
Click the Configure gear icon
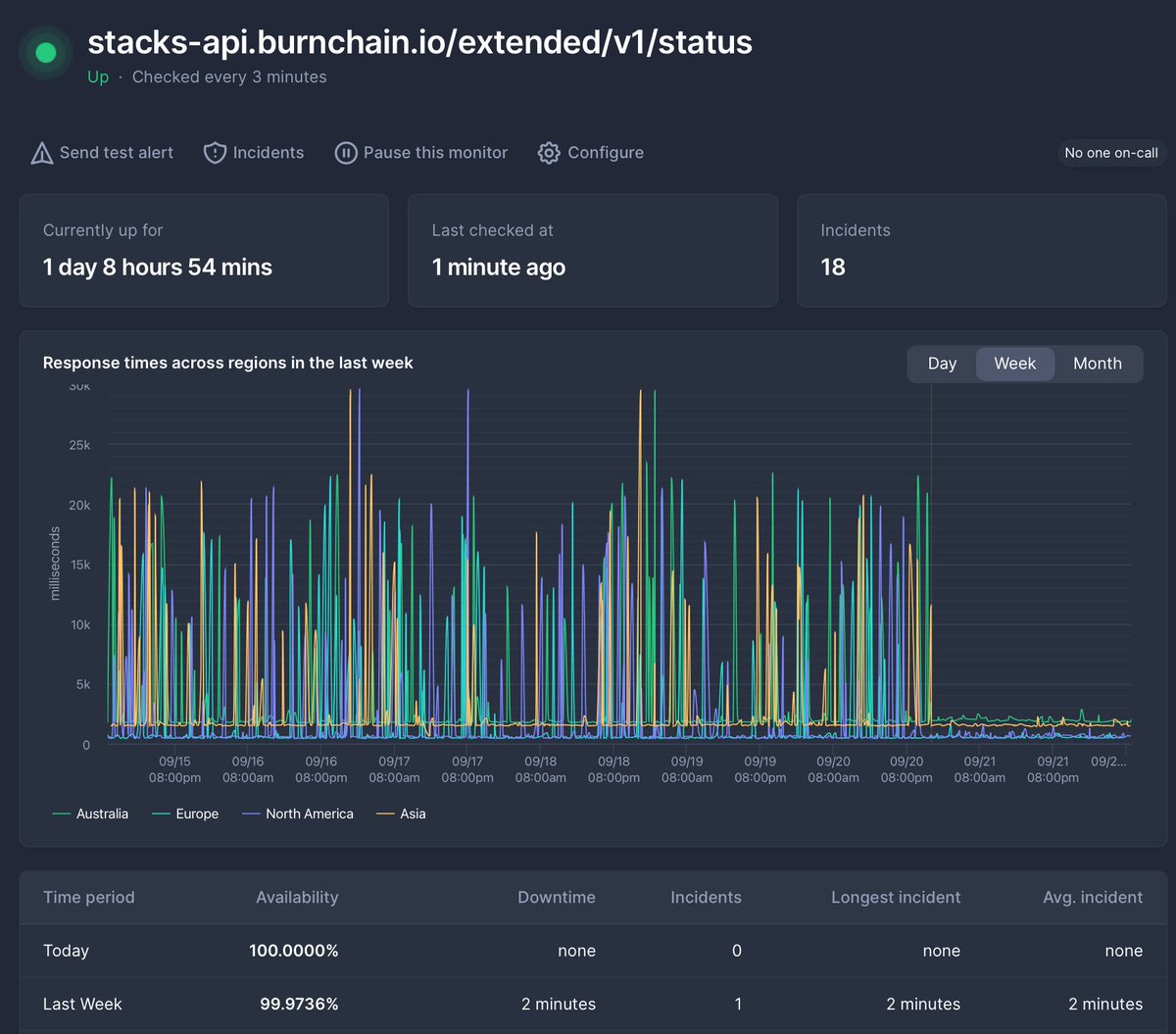[549, 153]
